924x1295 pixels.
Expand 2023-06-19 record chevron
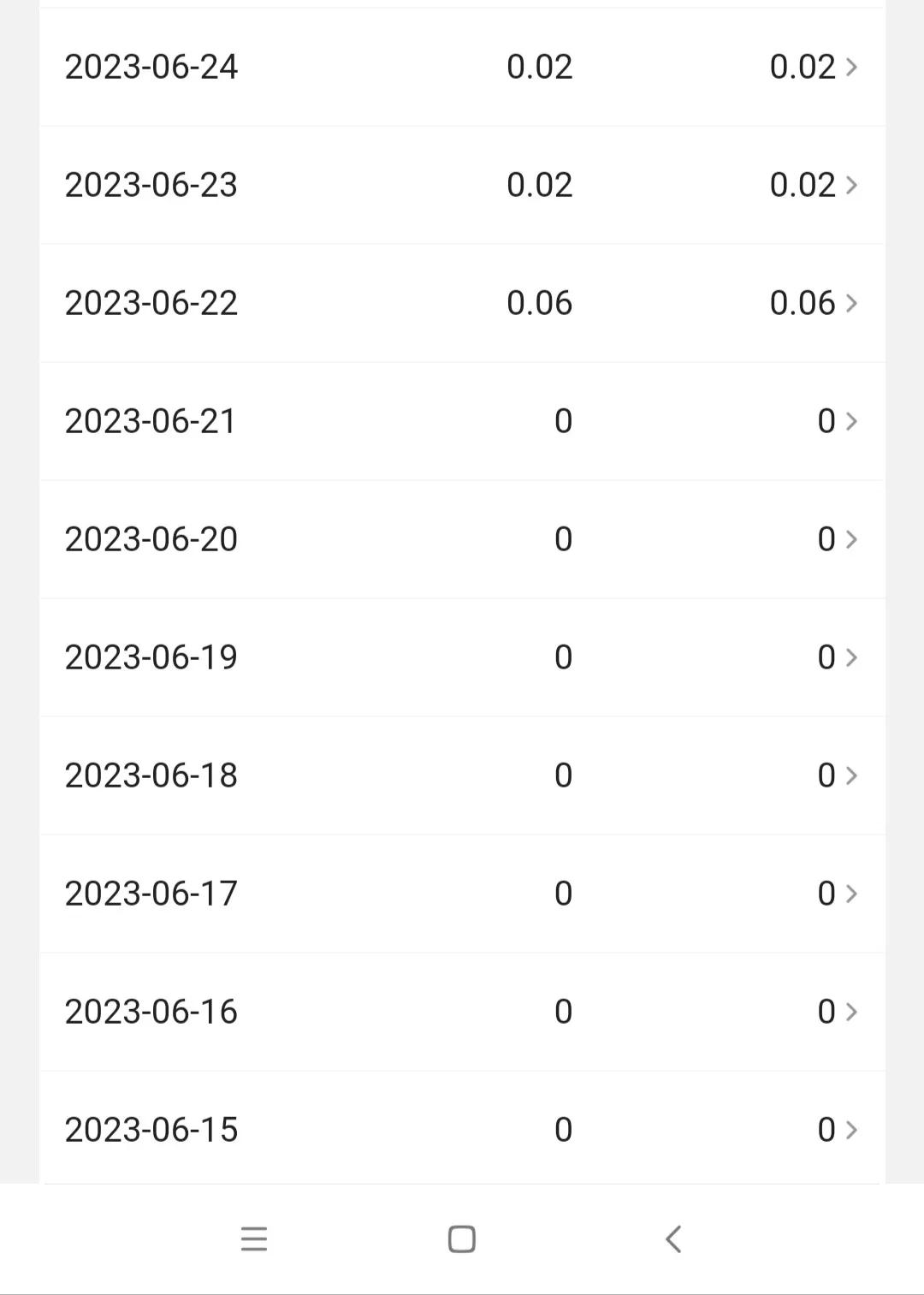851,657
